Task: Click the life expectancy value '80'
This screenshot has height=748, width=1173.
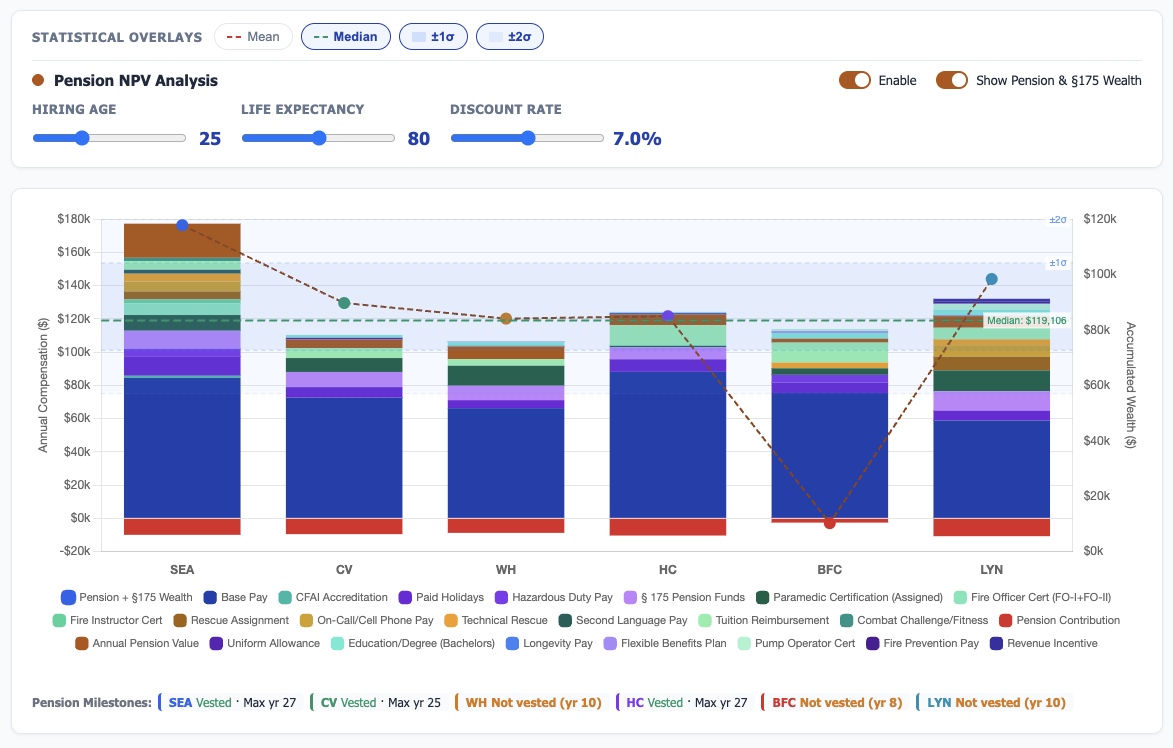Action: (419, 138)
